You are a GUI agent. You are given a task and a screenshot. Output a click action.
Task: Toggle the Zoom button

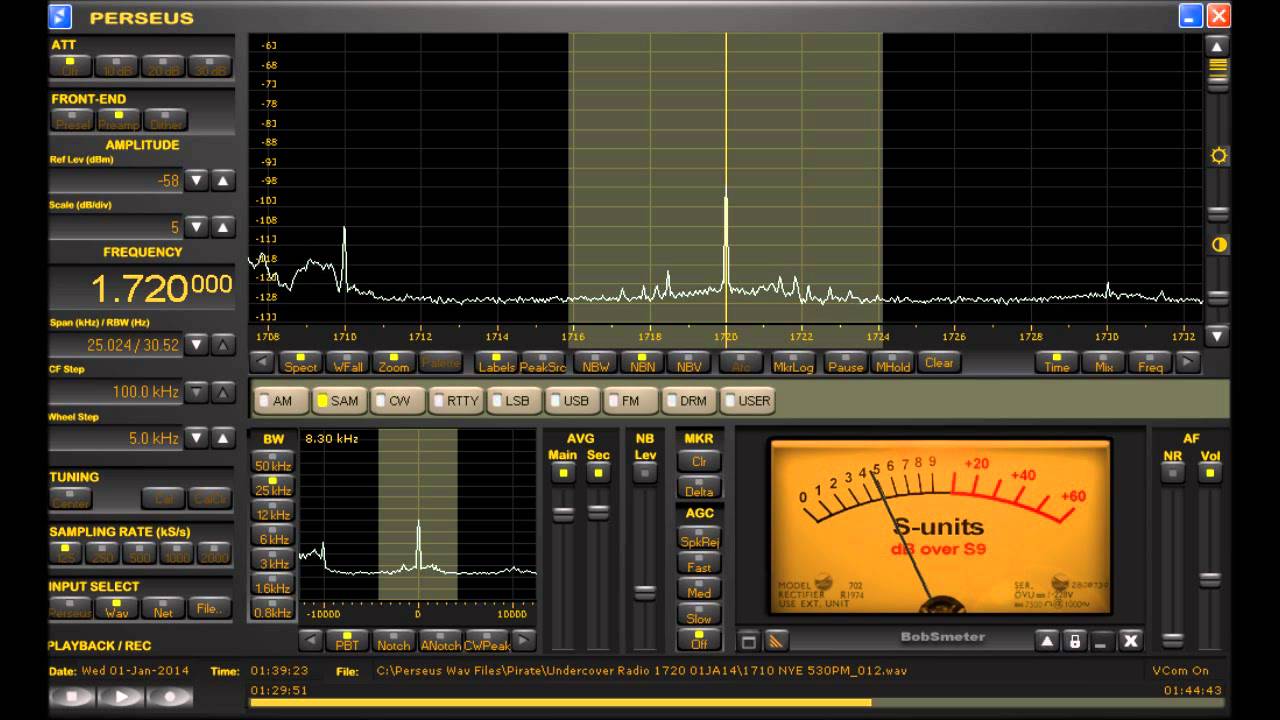(x=394, y=362)
